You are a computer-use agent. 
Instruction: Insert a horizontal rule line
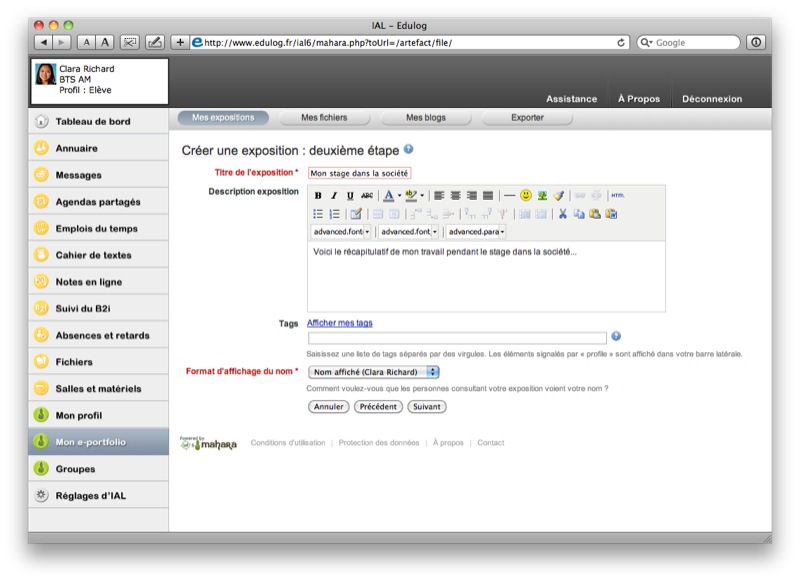pyautogui.click(x=509, y=196)
